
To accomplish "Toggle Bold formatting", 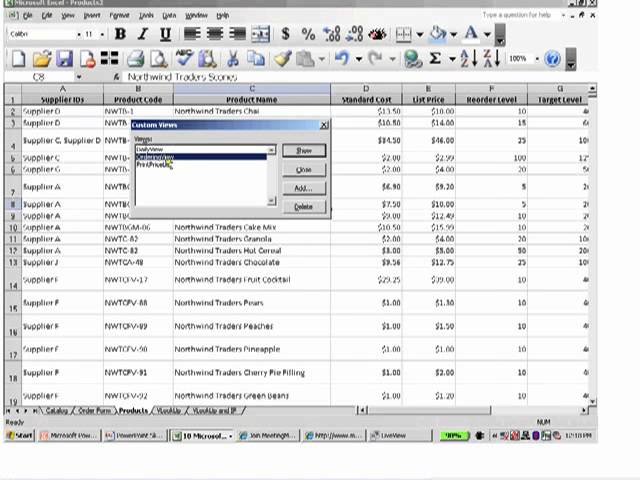I will (120, 34).
